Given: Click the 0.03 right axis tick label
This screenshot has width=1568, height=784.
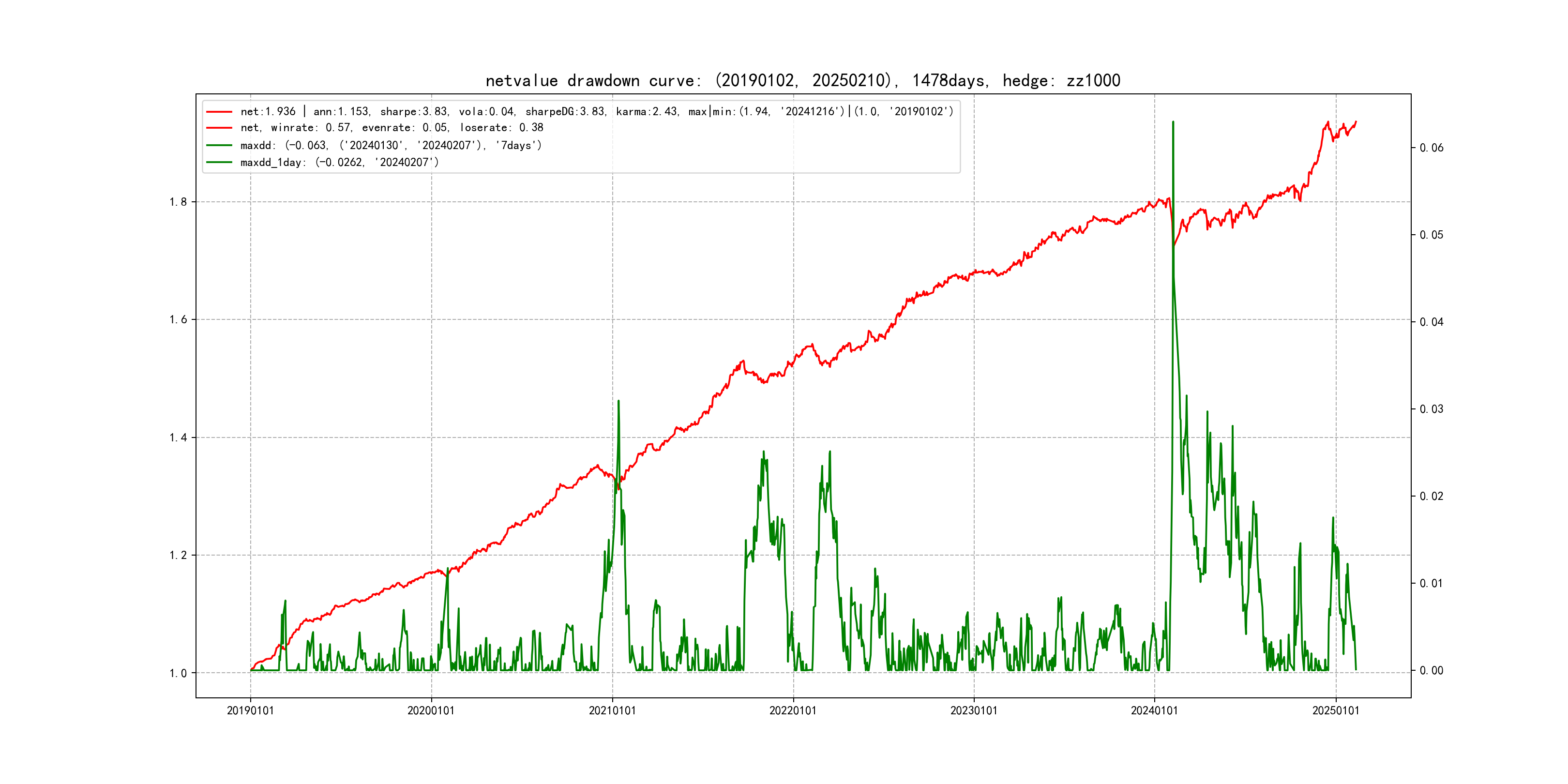Looking at the screenshot, I should click(1431, 409).
